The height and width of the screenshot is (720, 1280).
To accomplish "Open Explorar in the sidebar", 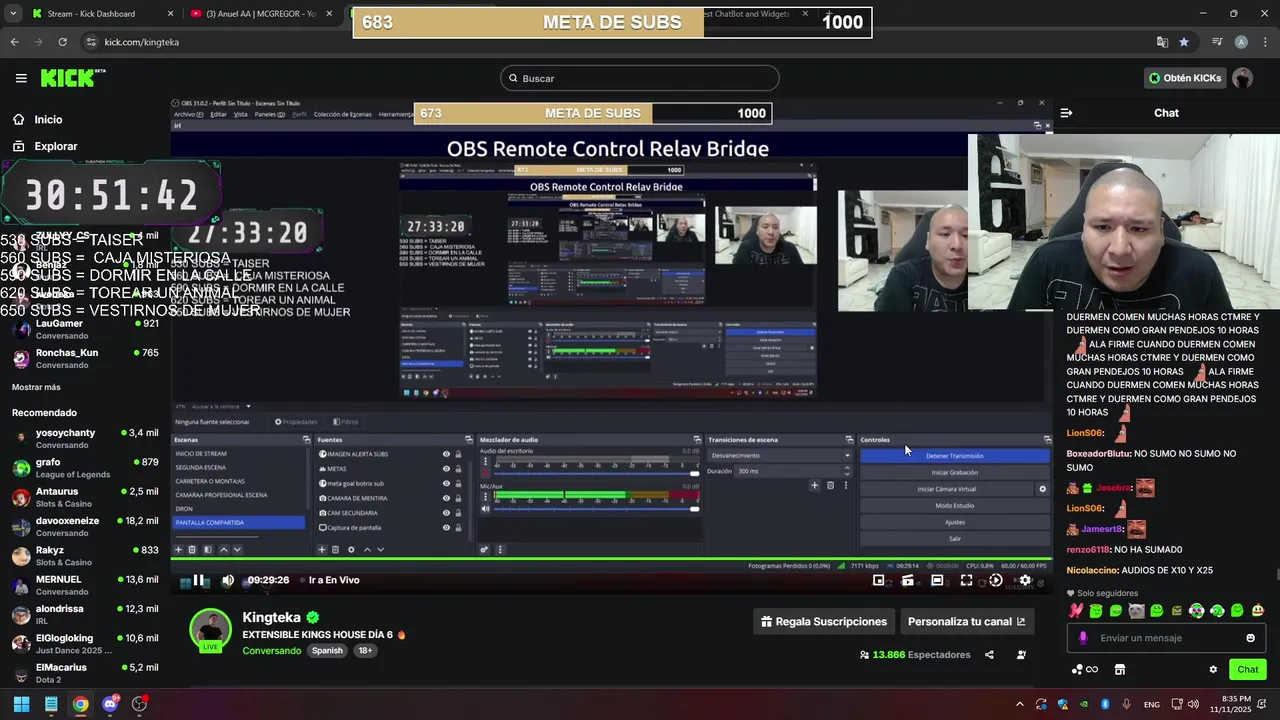I will tap(55, 146).
